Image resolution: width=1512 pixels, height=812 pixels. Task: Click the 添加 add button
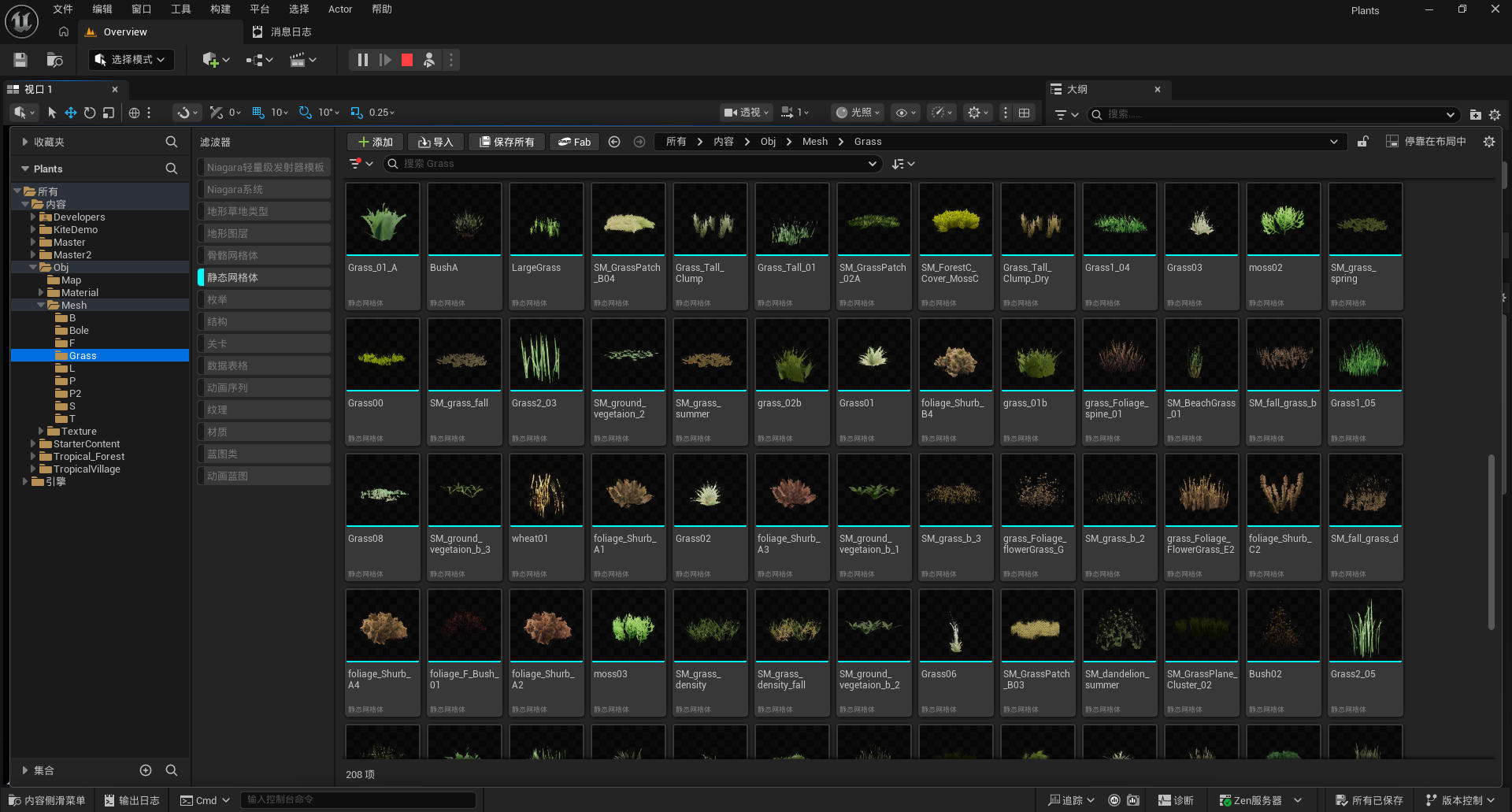(x=376, y=142)
